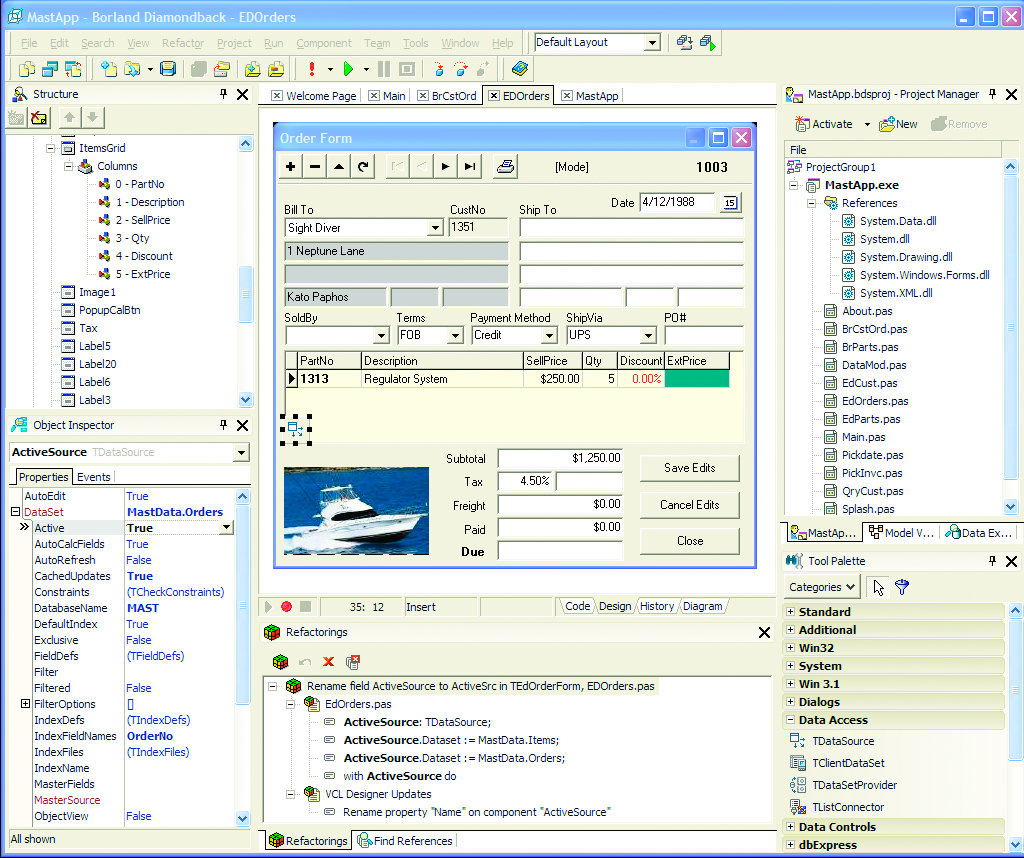Click the printer icon in Order Form
The width and height of the screenshot is (1024, 858).
[506, 167]
